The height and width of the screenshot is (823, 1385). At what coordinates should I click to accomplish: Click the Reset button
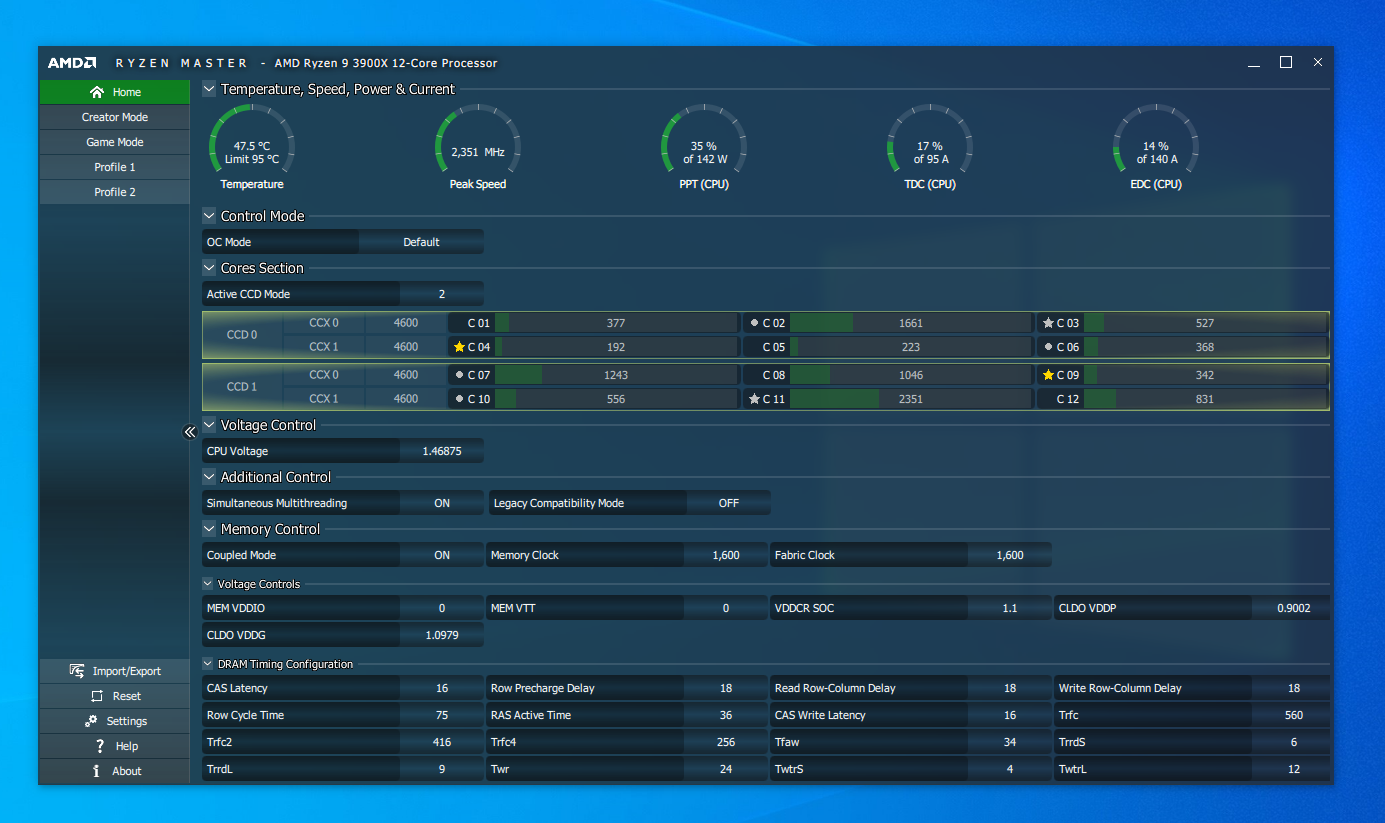click(115, 696)
